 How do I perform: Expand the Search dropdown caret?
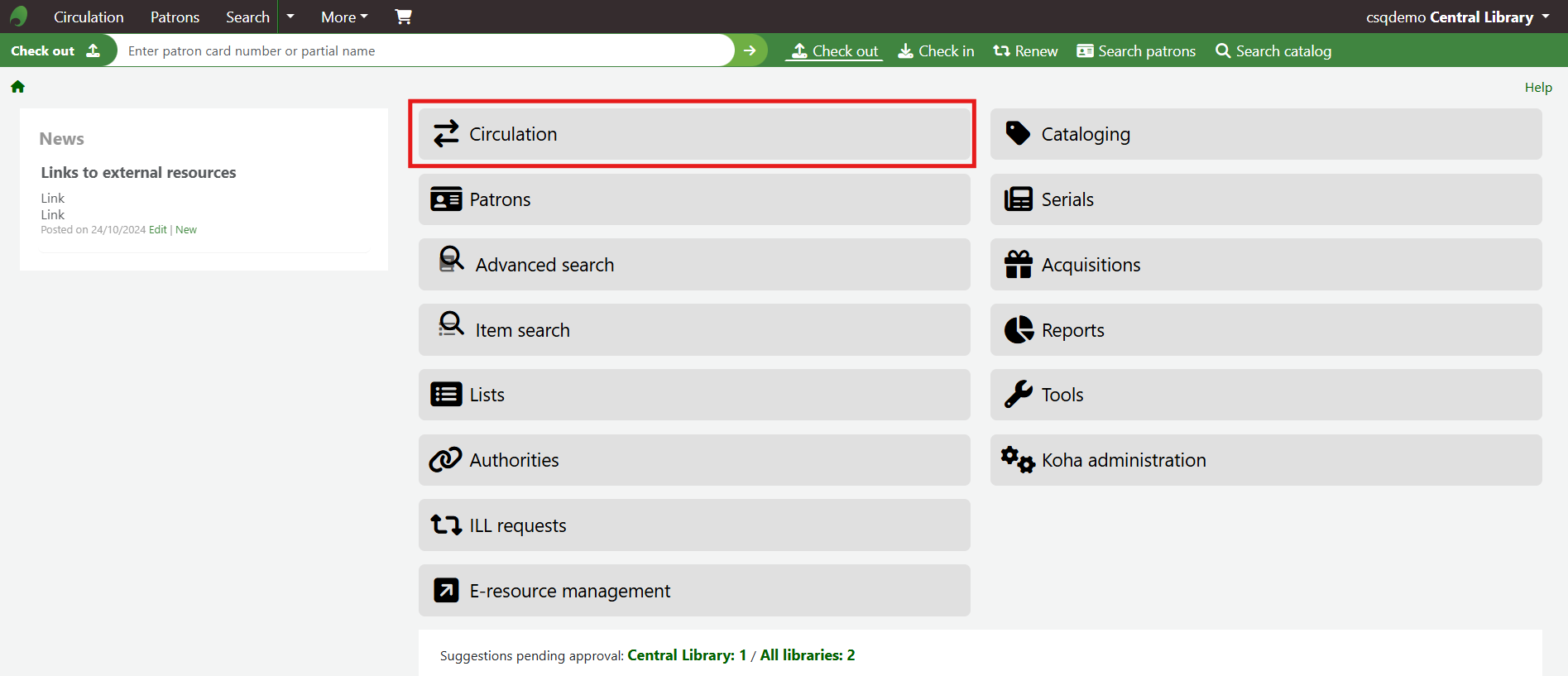pos(290,17)
